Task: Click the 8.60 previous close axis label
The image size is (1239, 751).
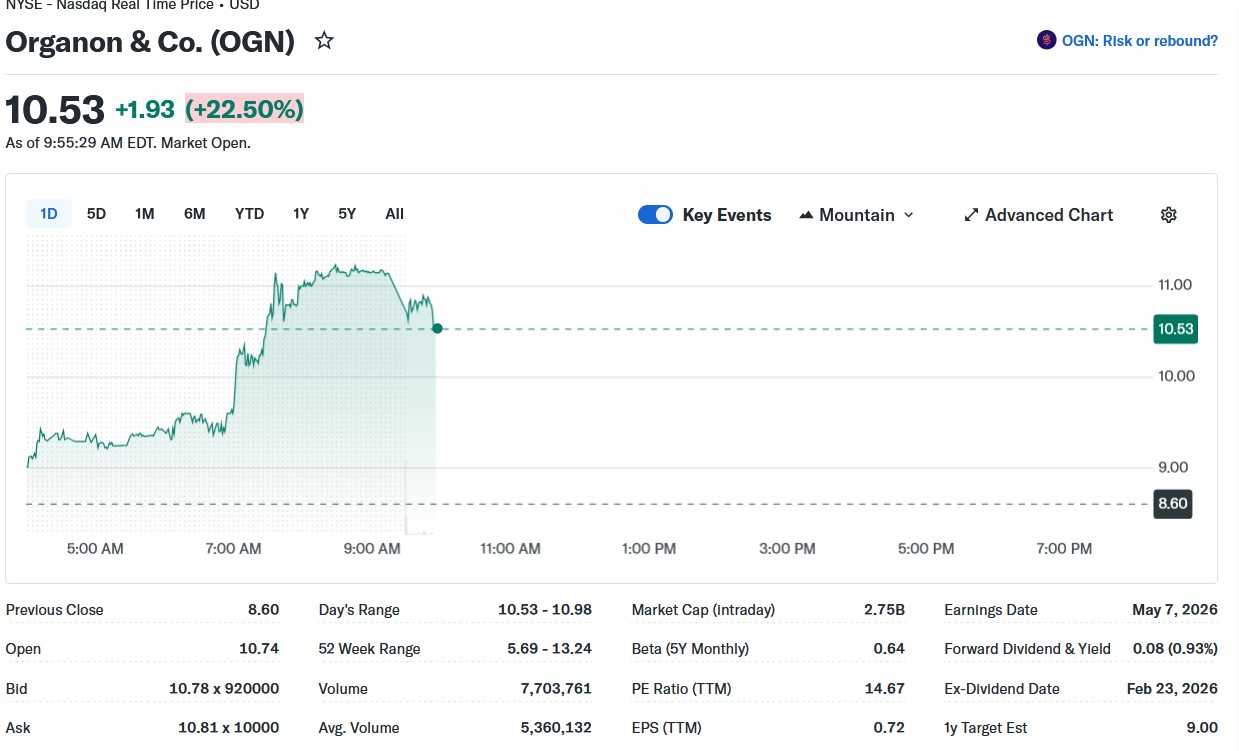Action: pyautogui.click(x=1172, y=504)
